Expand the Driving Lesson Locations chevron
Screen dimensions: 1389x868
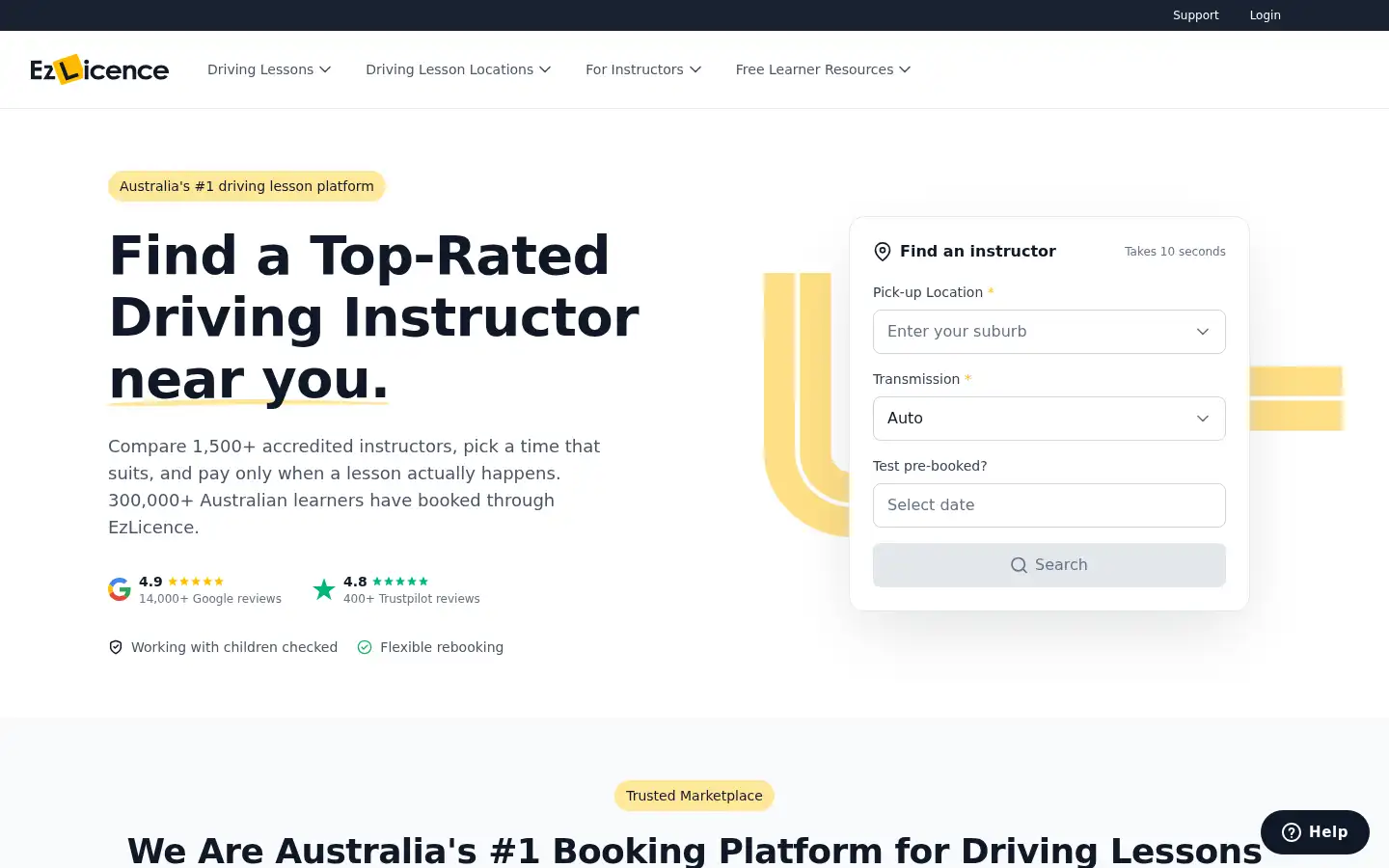pos(545,69)
